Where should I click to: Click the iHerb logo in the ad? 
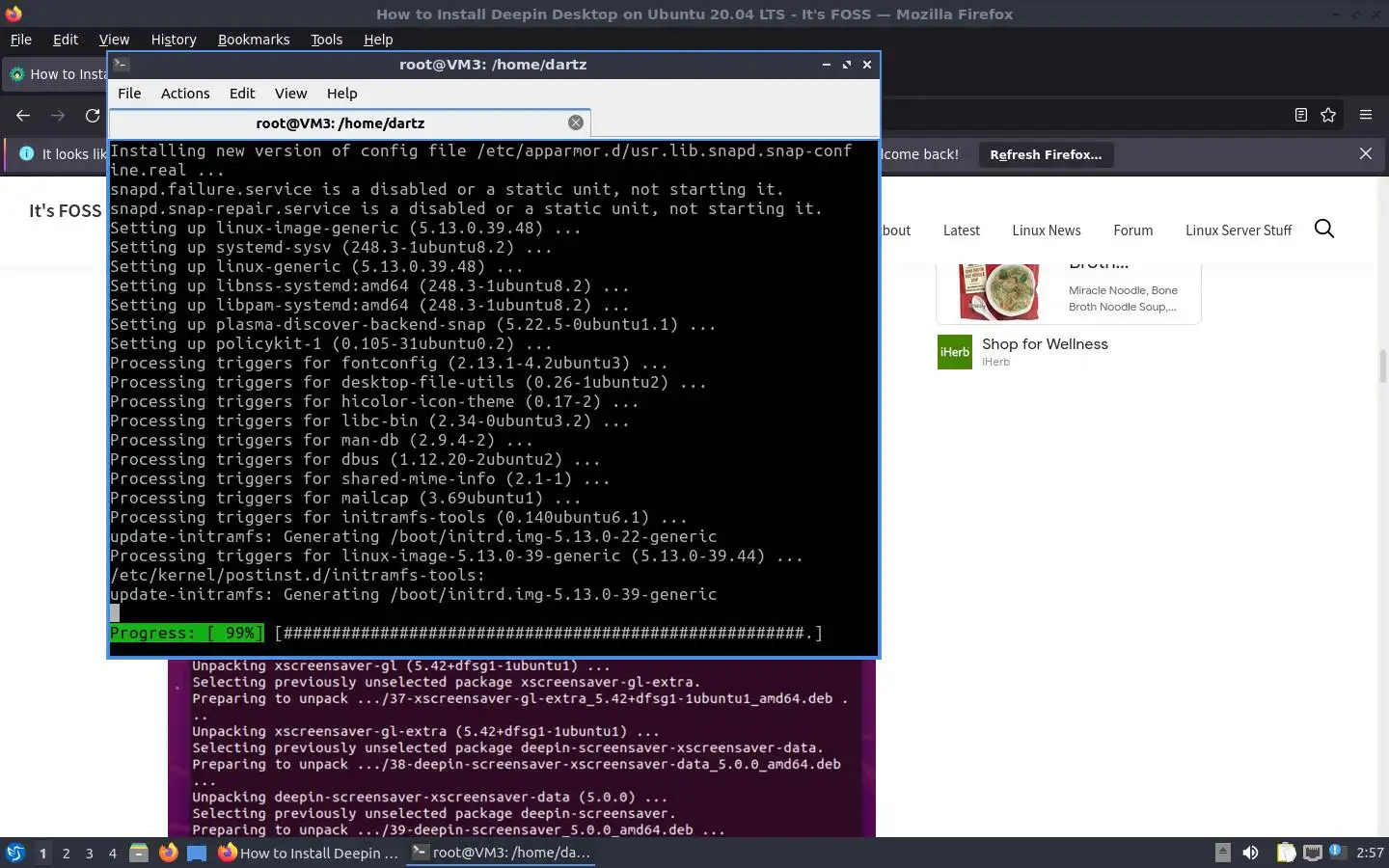(955, 352)
